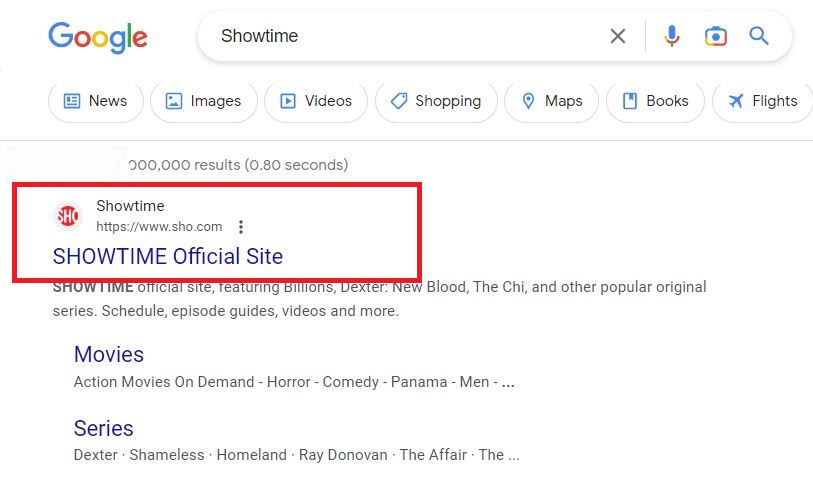Open the SHOWTIME Official Site link
Screen dimensions: 813x480
(168, 256)
